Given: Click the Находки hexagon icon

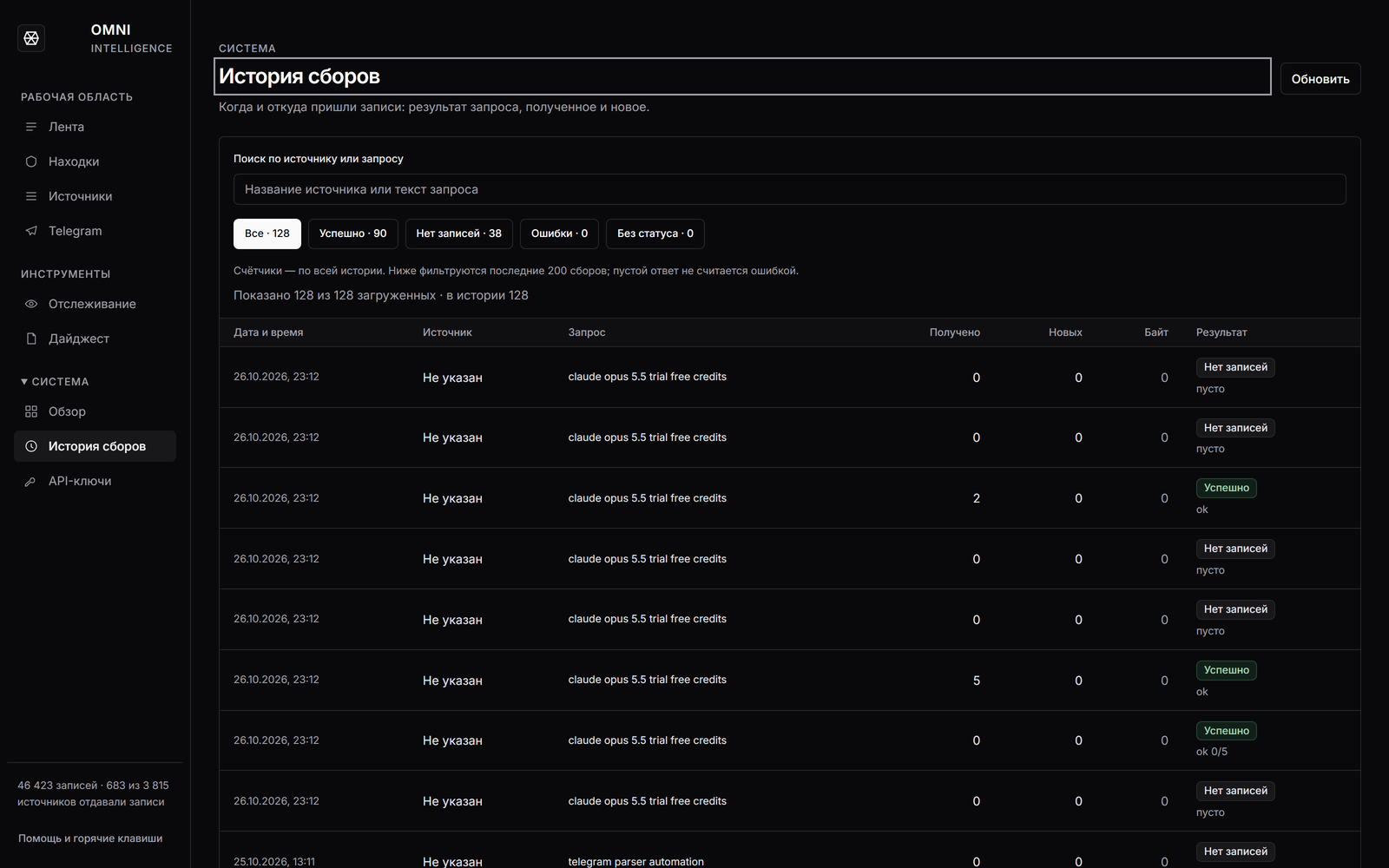Looking at the screenshot, I should click(31, 161).
